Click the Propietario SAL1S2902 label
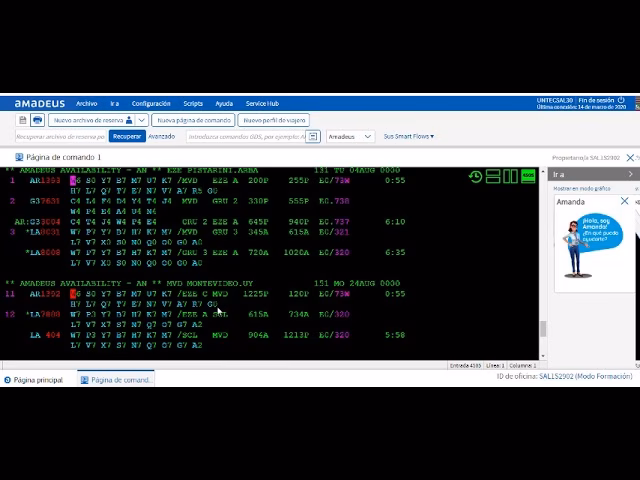Image resolution: width=640 pixels, height=480 pixels. coord(586,158)
